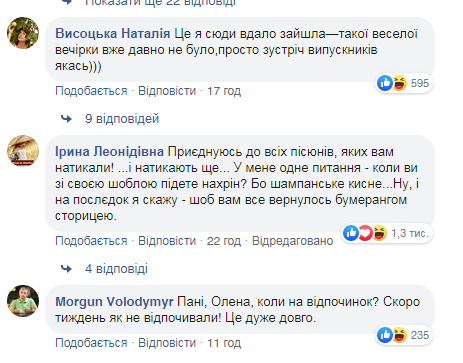The width and height of the screenshot is (463, 363).
Task: Expand the 9 відповідей replies thread
Action: pyautogui.click(x=122, y=119)
